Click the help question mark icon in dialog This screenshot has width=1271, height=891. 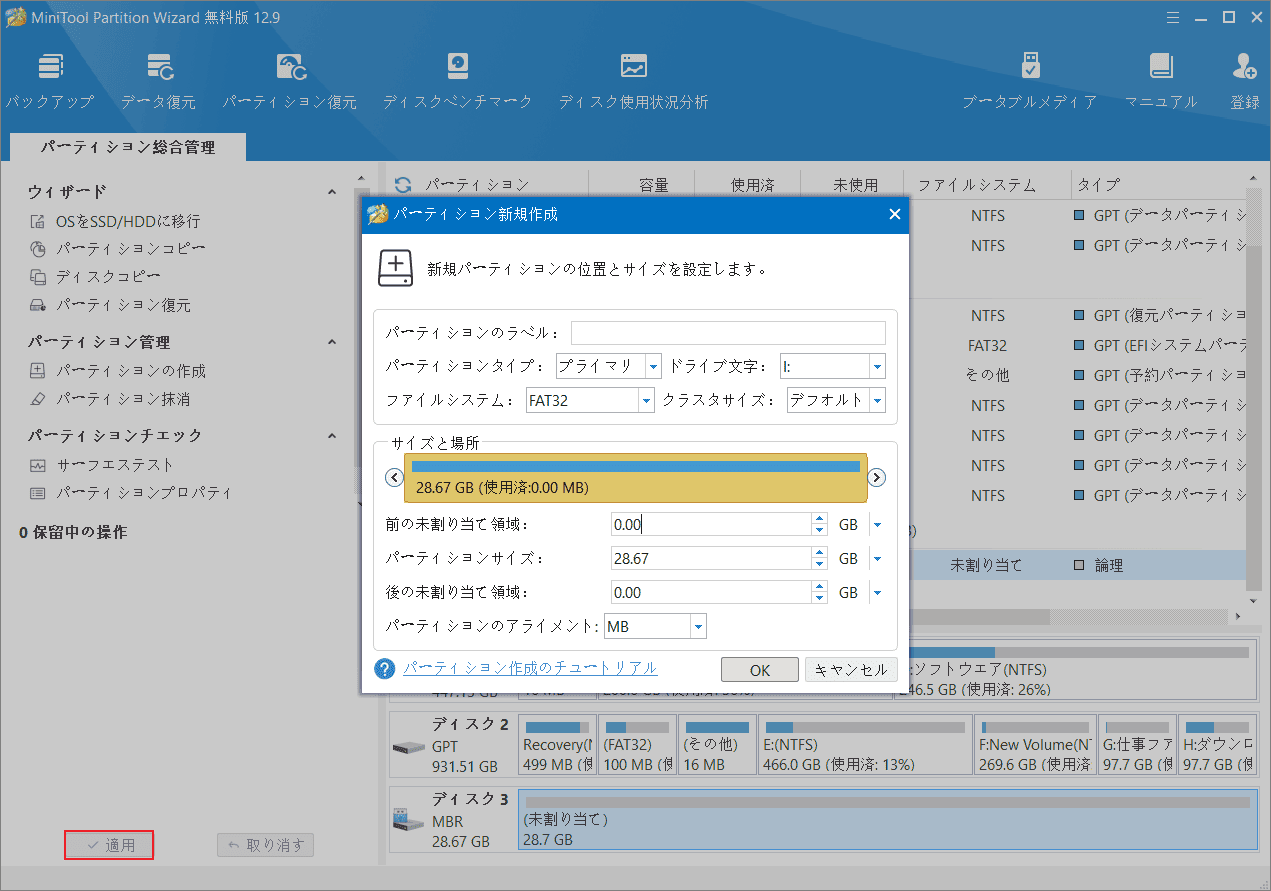pos(384,669)
